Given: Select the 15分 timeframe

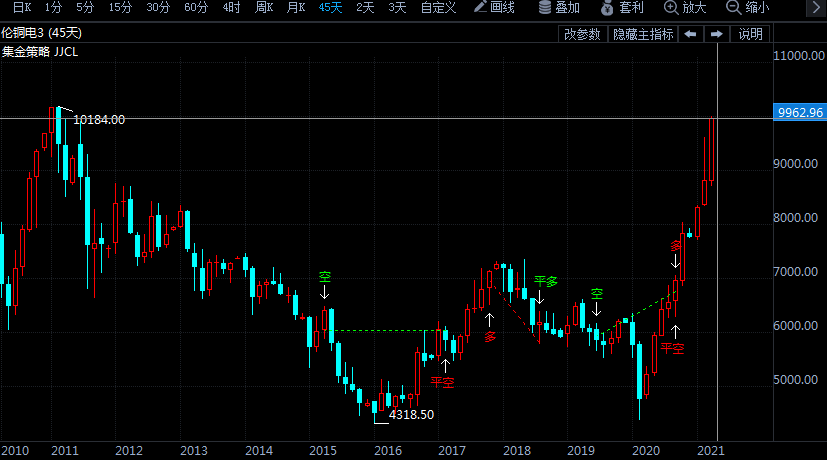Looking at the screenshot, I should click(x=120, y=7).
